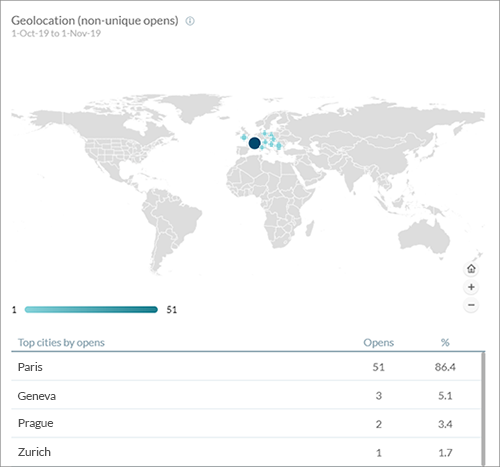This screenshot has height=467, width=500.
Task: Click the 1-Oct-19 to 1-Nov-19 date range
Action: tap(56, 33)
